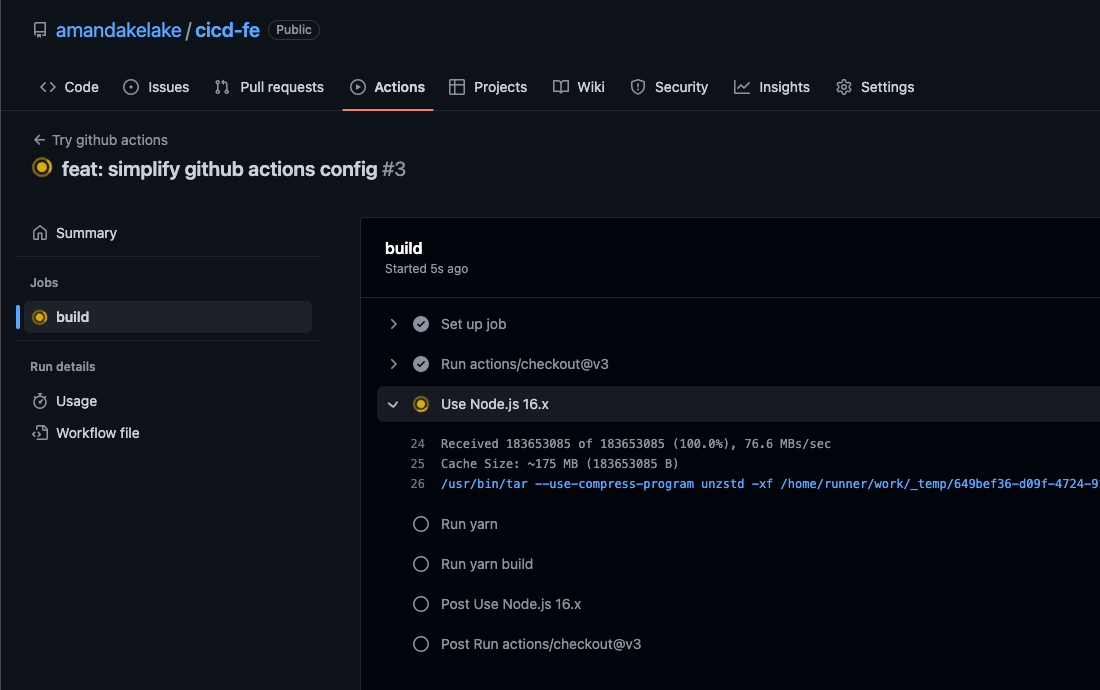Select the Use Node.js 16.x step label
Viewport: 1100px width, 690px height.
pos(495,404)
